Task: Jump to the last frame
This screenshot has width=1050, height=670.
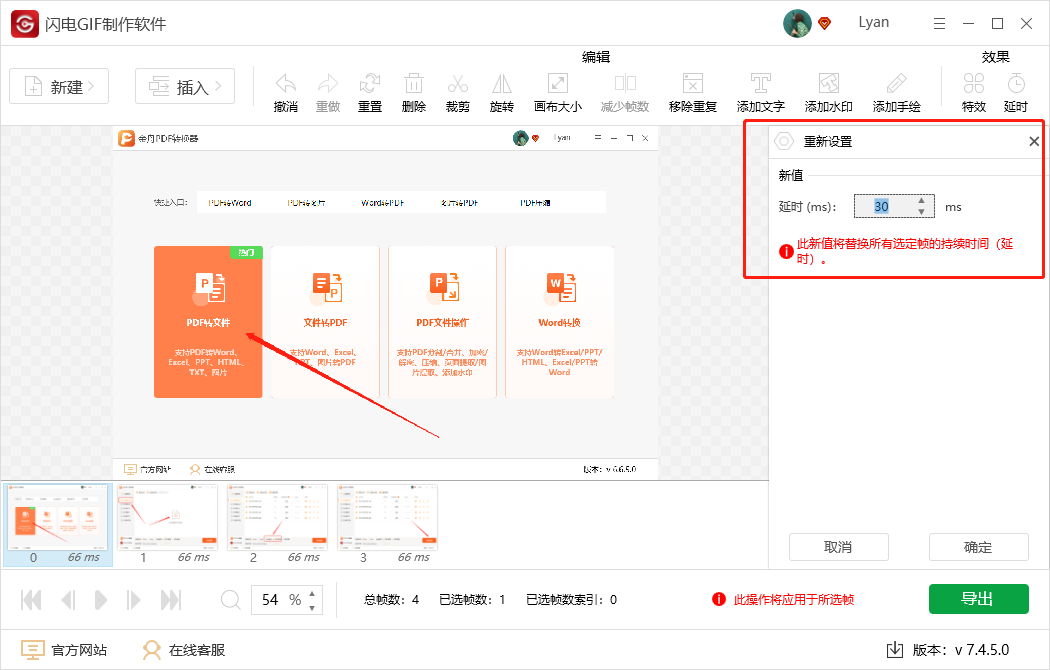Action: pos(171,600)
